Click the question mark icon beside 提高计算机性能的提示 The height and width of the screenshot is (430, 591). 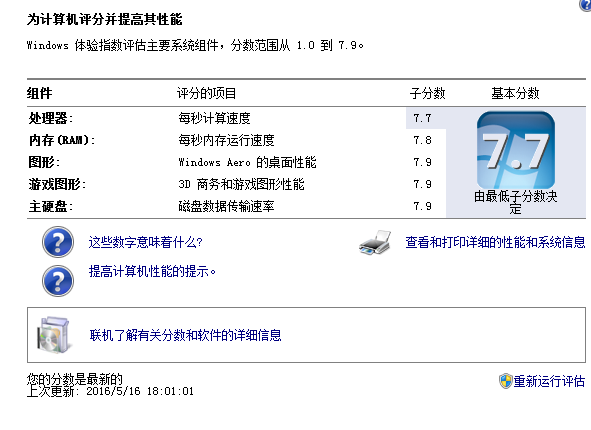(58, 281)
